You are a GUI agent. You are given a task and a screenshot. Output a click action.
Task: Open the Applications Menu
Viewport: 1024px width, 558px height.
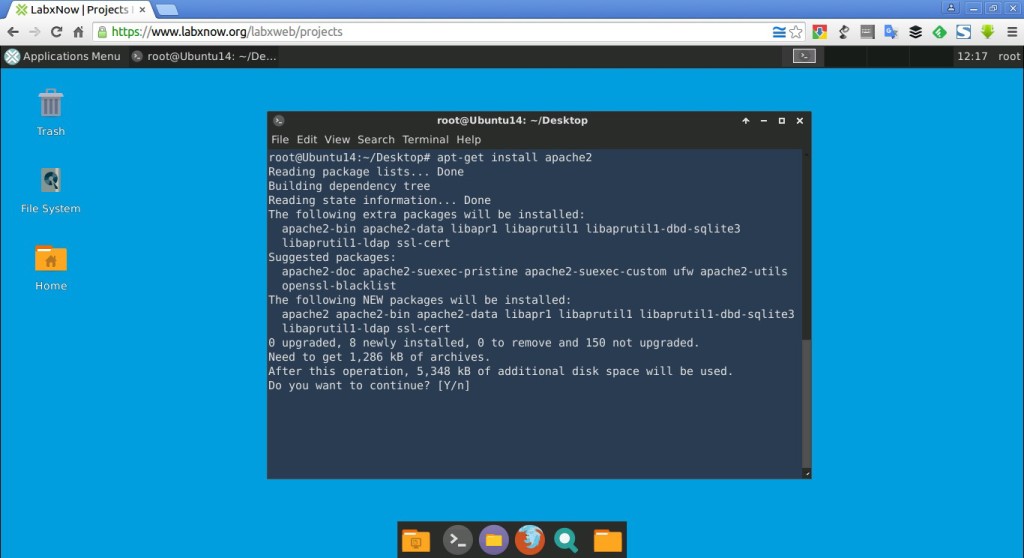point(63,56)
